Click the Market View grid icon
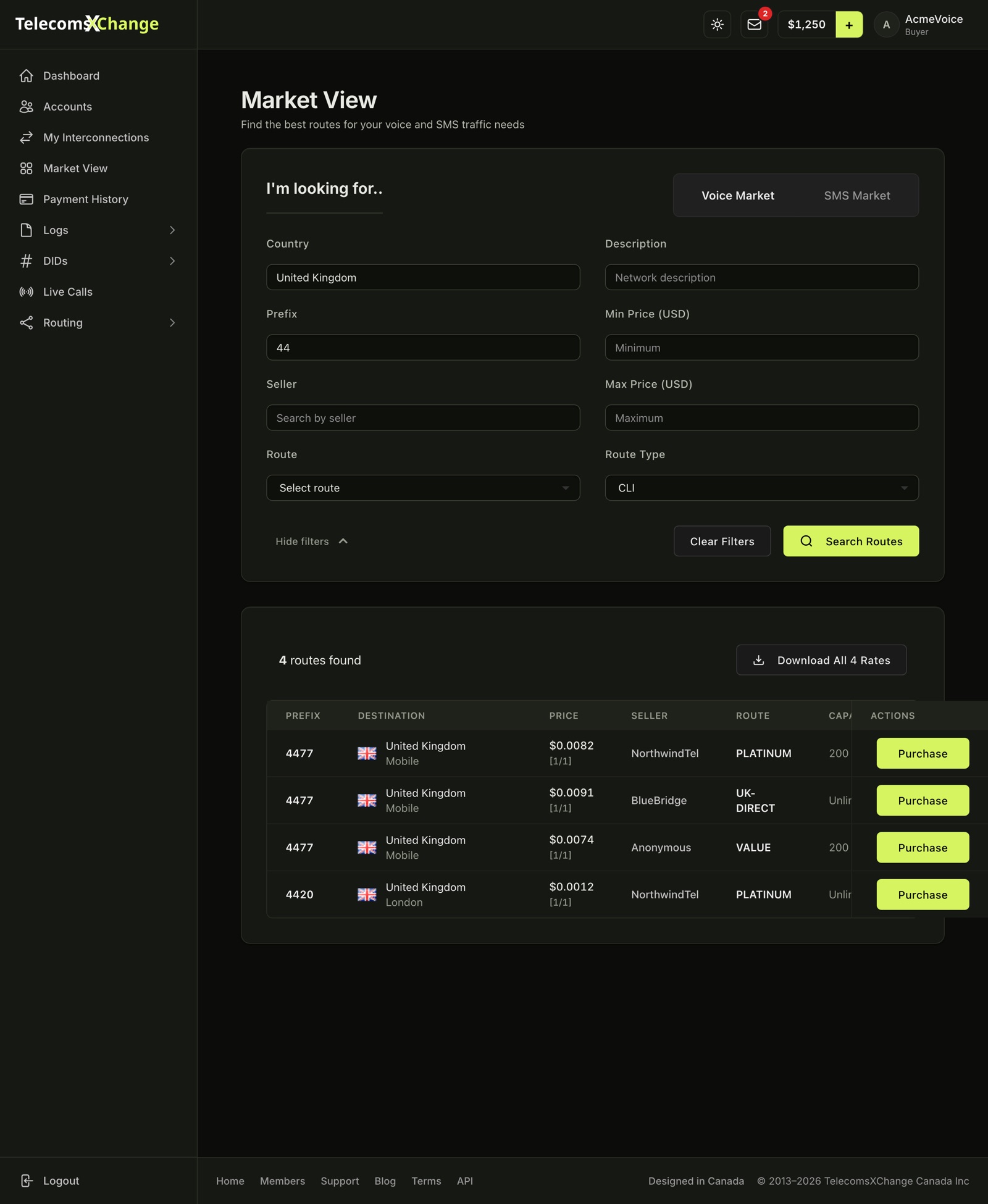Screen dimensions: 988x1204 [x=26, y=168]
